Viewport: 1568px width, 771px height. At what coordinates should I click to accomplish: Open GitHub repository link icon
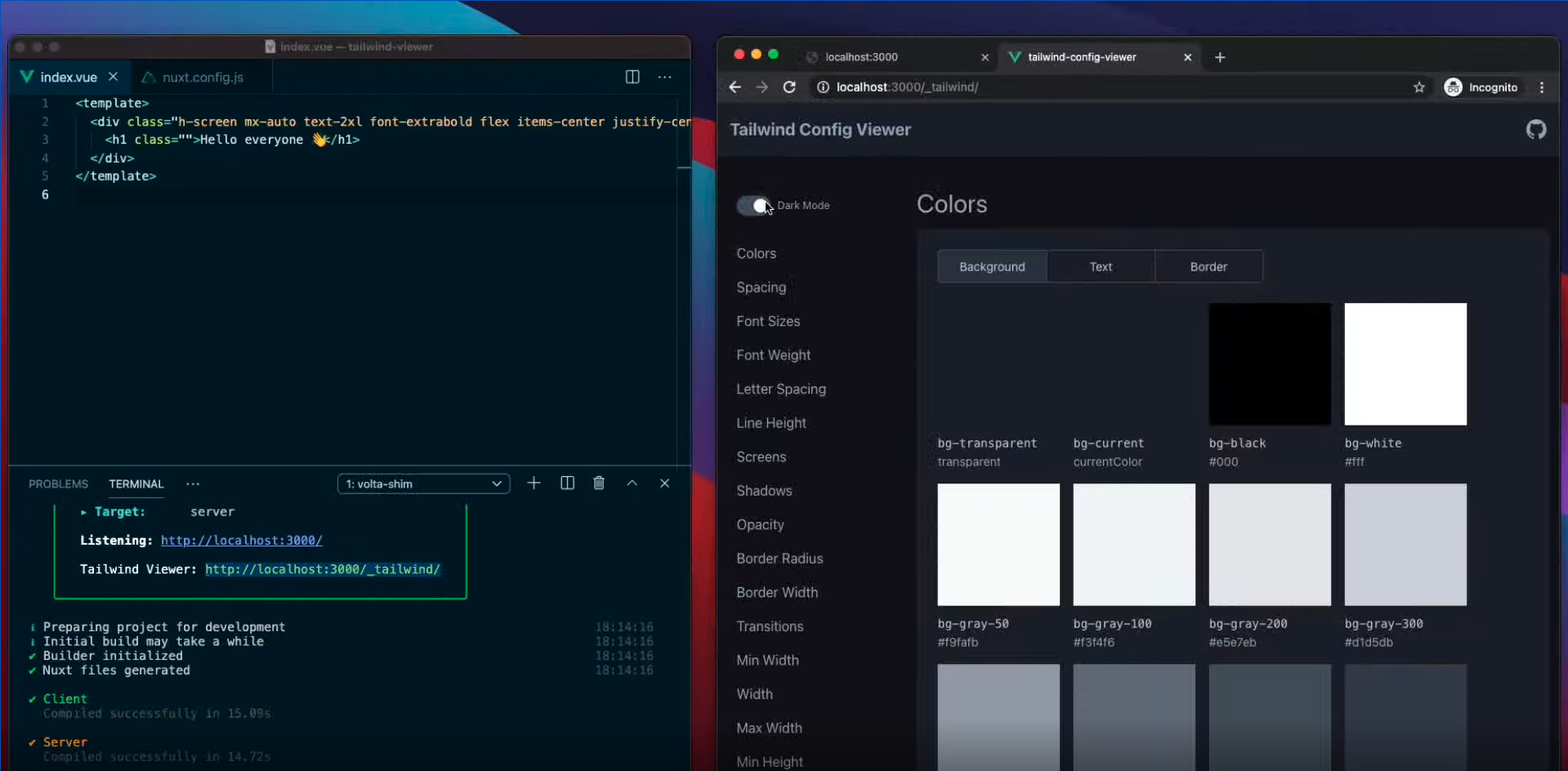(1536, 129)
